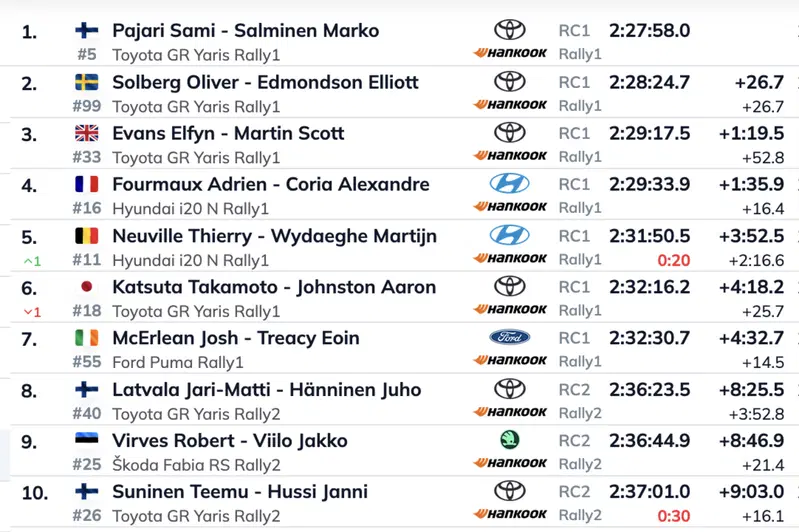Click the red position-down indicator under 6.
Viewport: 799px width, 532px height.
(32, 312)
